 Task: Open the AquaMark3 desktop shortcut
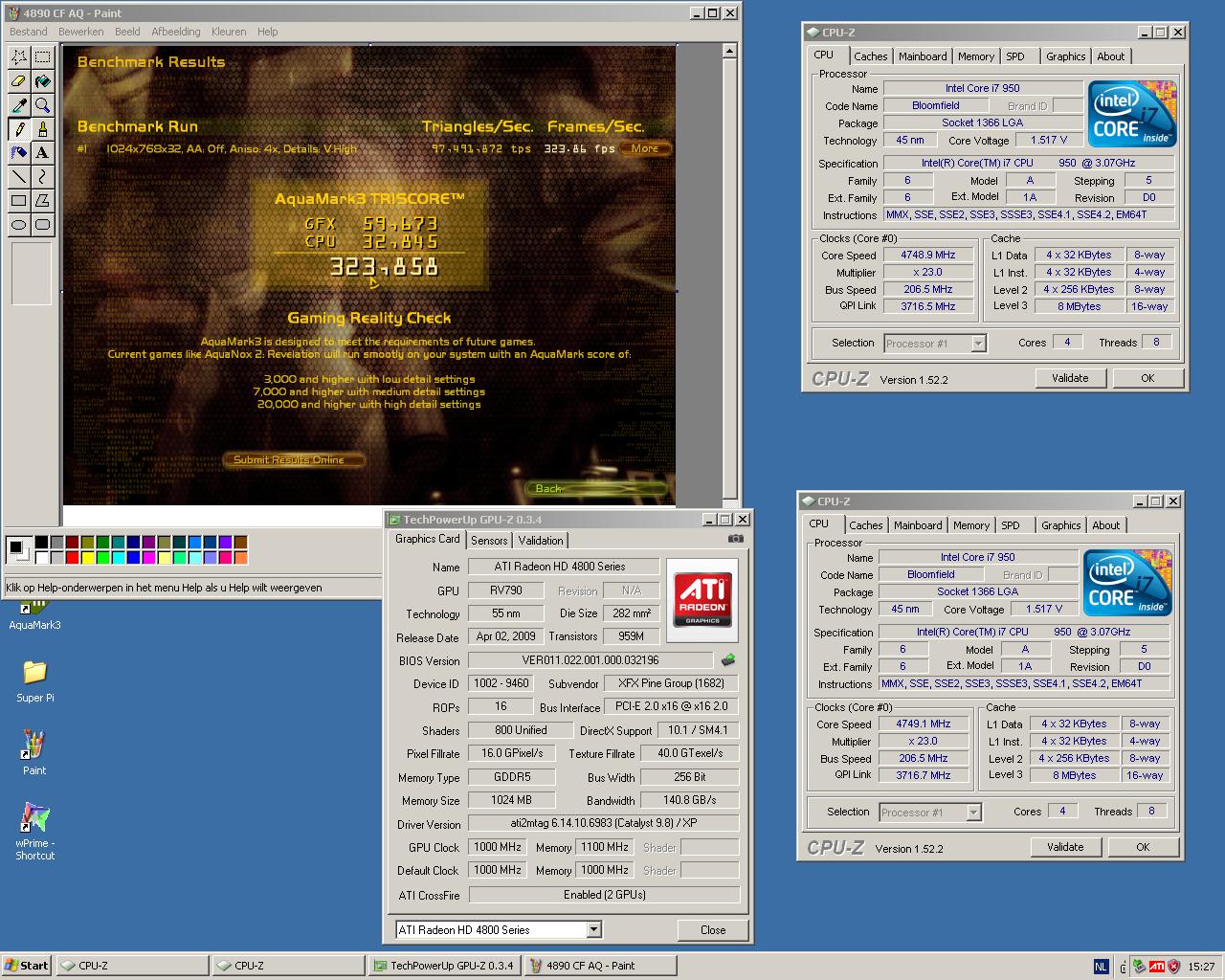34,614
